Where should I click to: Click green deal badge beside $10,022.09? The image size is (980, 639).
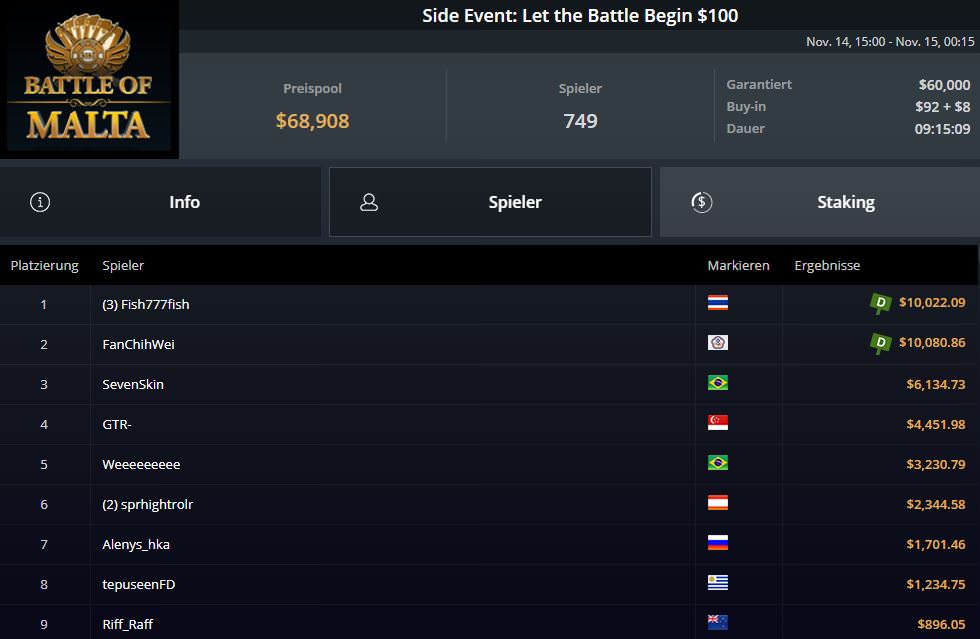click(880, 303)
